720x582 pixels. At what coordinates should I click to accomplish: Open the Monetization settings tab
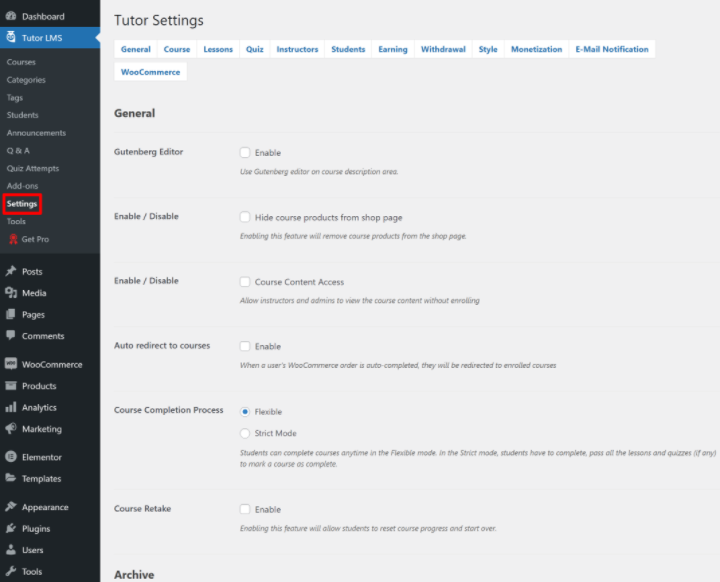pos(536,49)
